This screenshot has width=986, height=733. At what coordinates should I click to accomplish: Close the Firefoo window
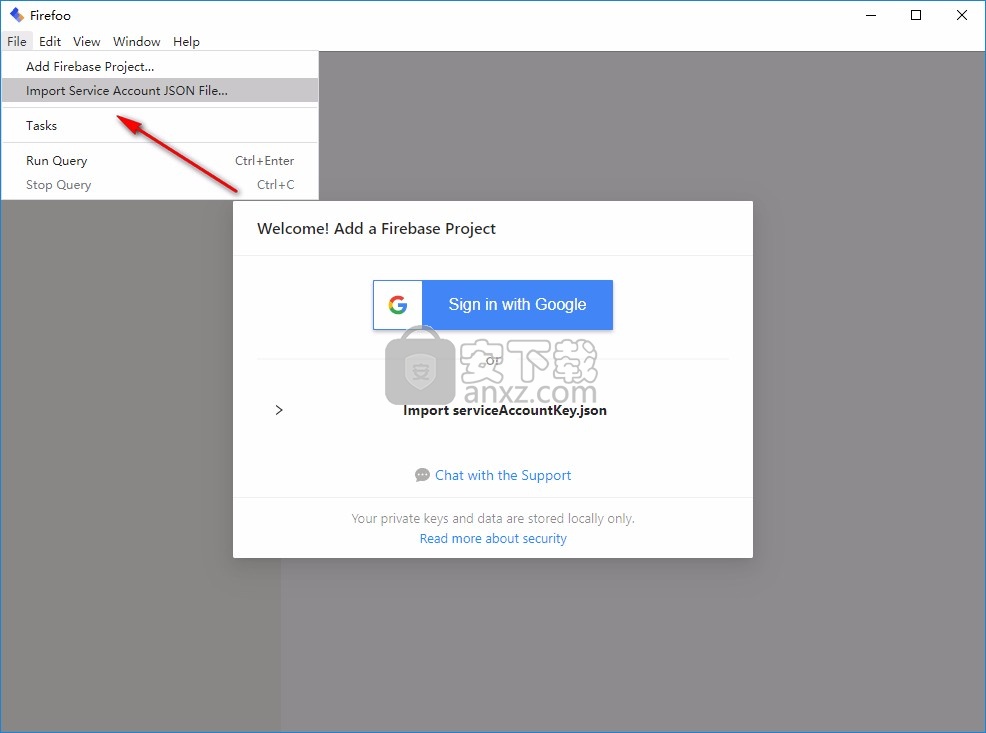point(962,15)
